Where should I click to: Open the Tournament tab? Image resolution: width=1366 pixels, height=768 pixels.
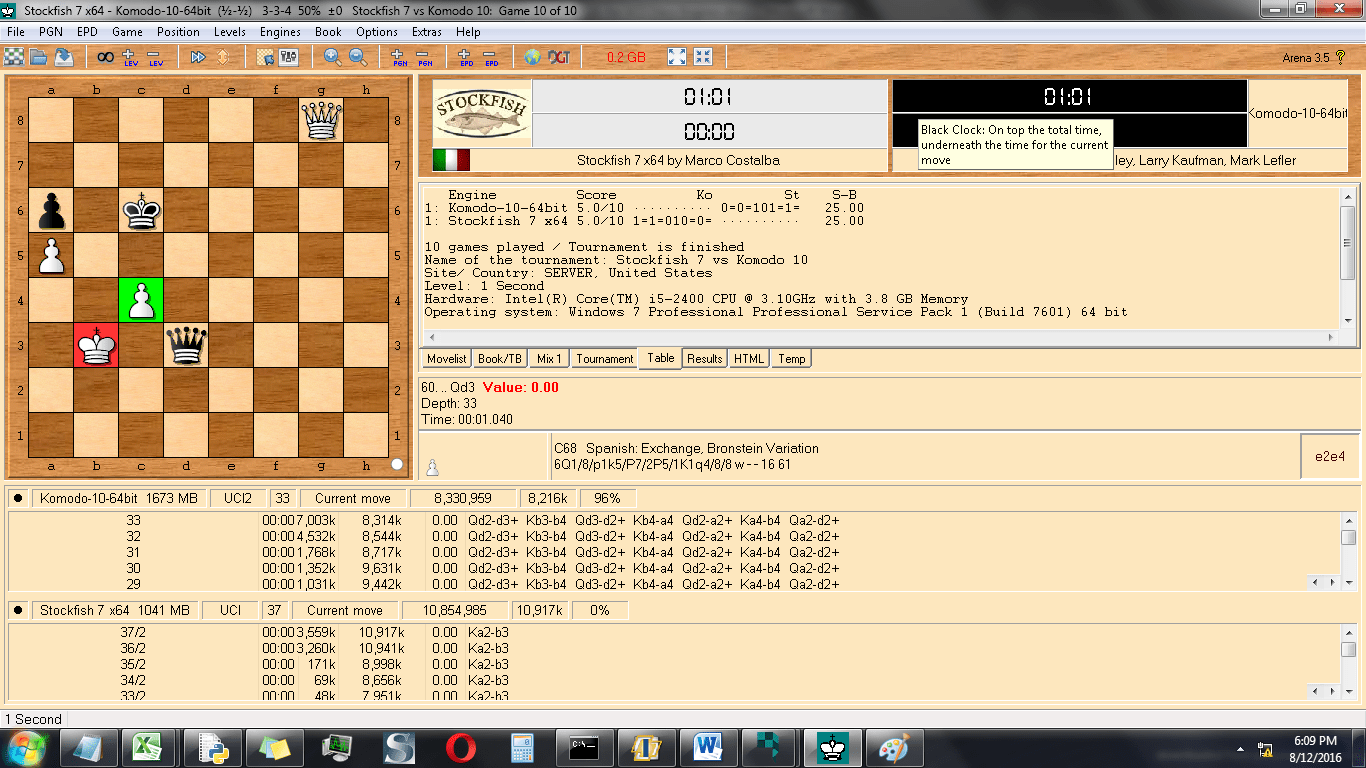(604, 358)
